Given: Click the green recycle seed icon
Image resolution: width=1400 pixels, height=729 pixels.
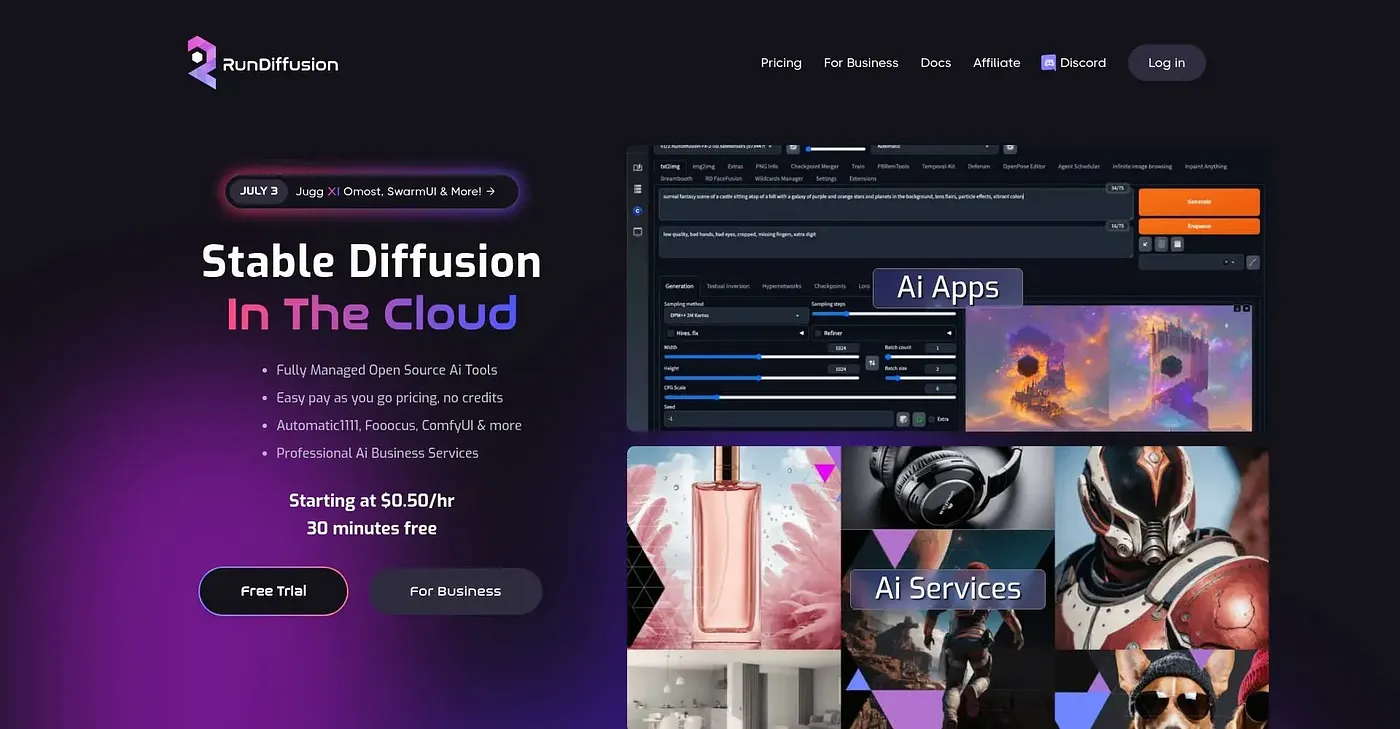Looking at the screenshot, I should click(919, 419).
